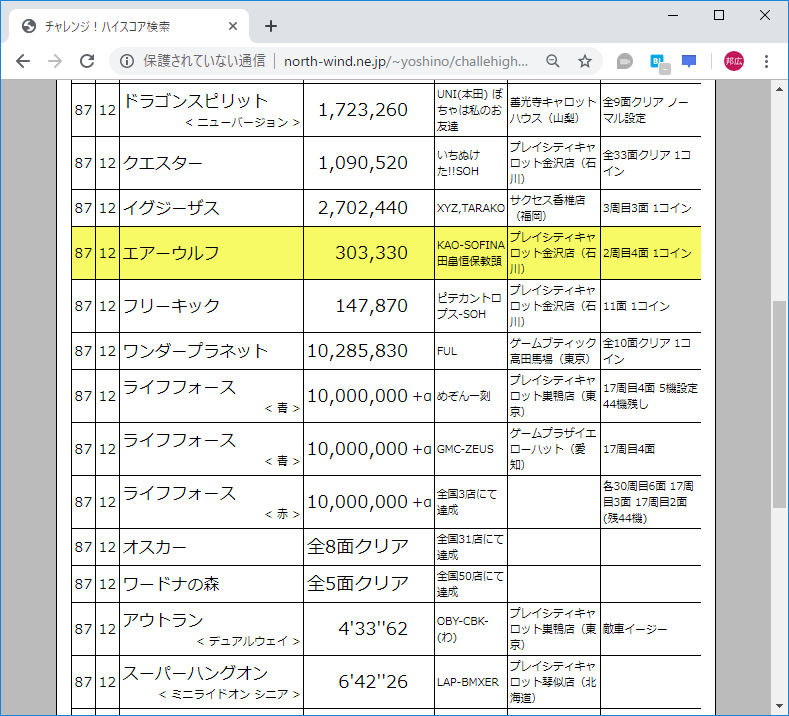This screenshot has width=789, height=716.
Task: Click score 1,090,520
Action: [x=363, y=163]
